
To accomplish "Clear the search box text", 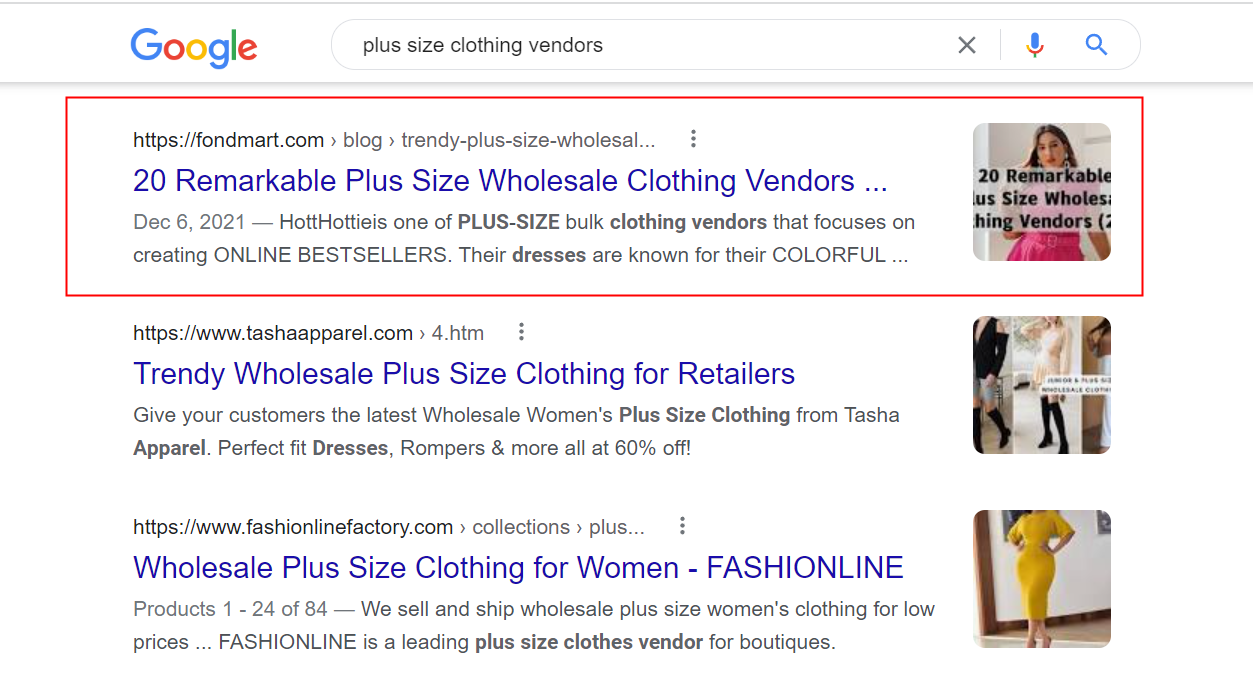I will [966, 45].
